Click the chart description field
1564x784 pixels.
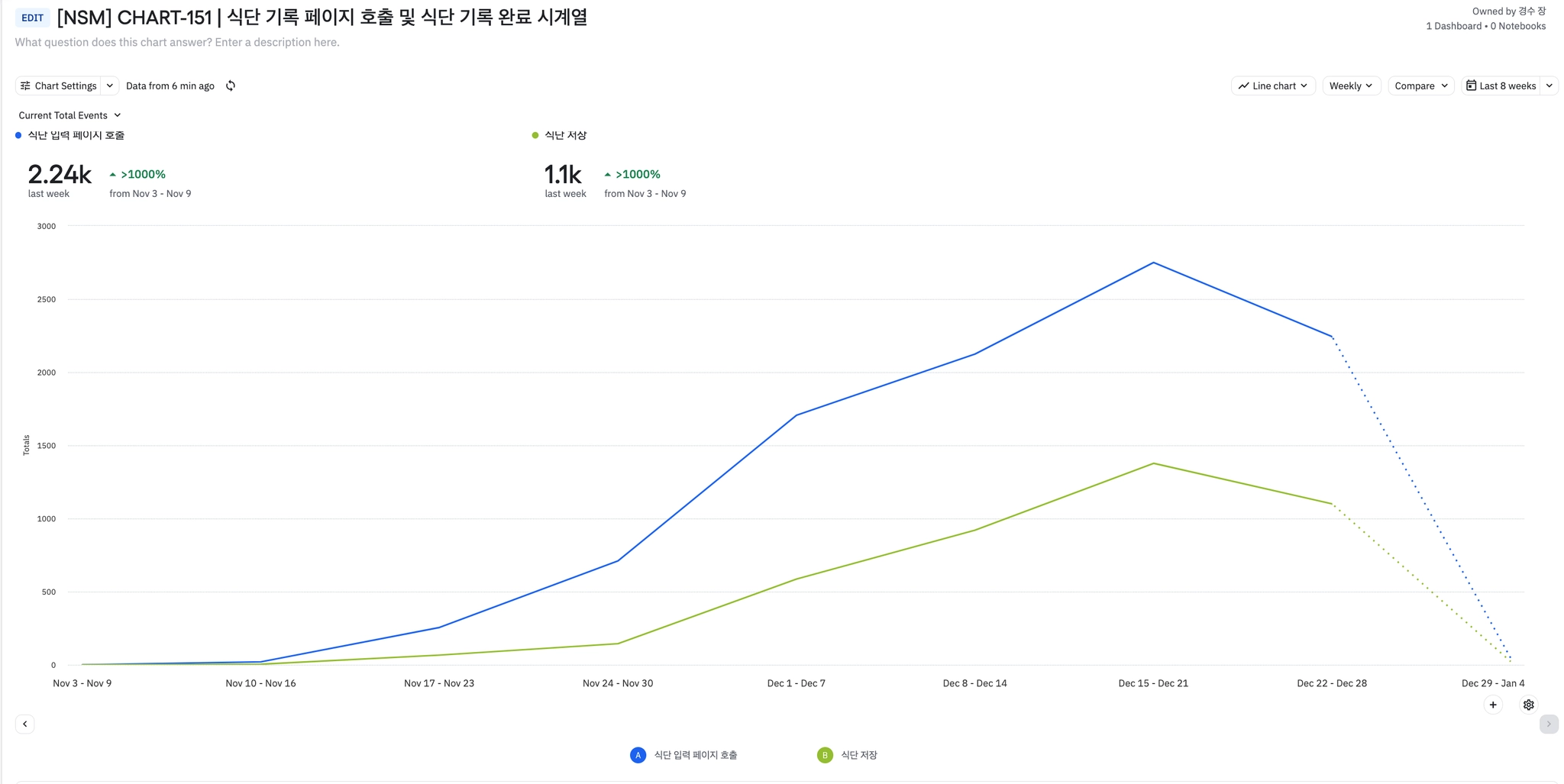[x=177, y=42]
